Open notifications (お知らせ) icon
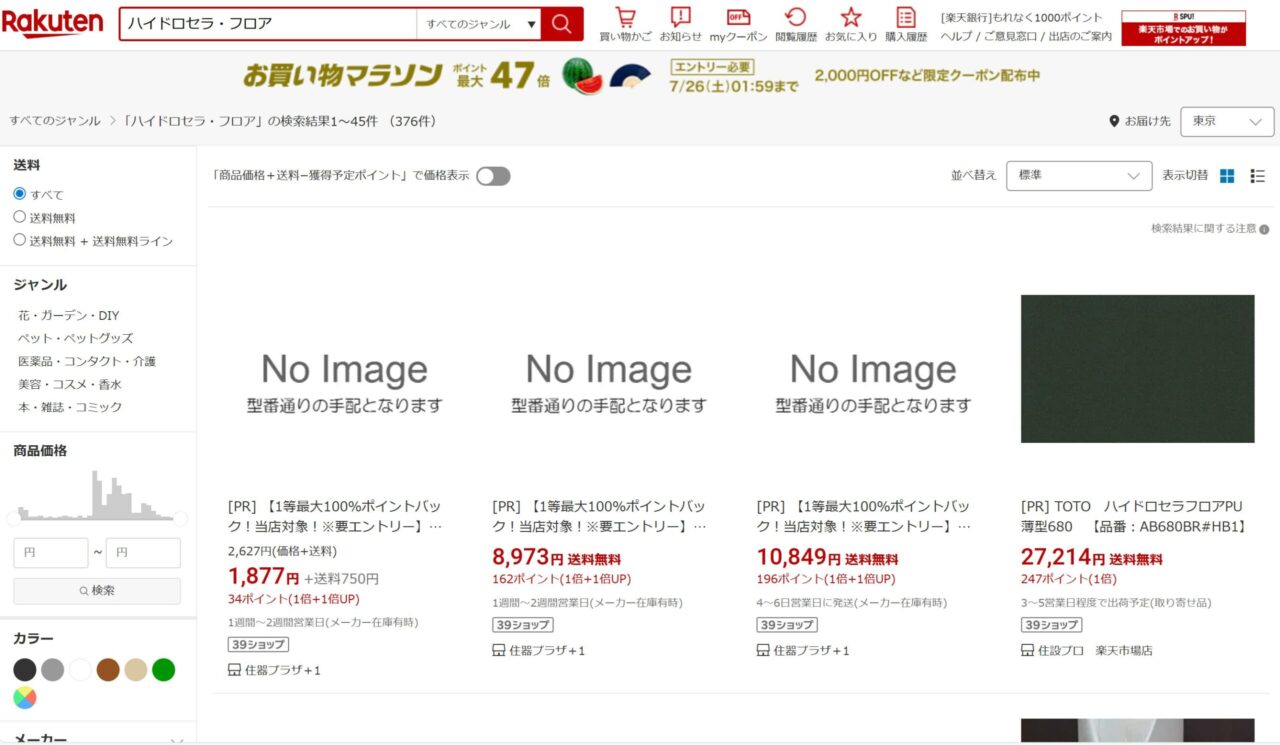 [x=681, y=25]
